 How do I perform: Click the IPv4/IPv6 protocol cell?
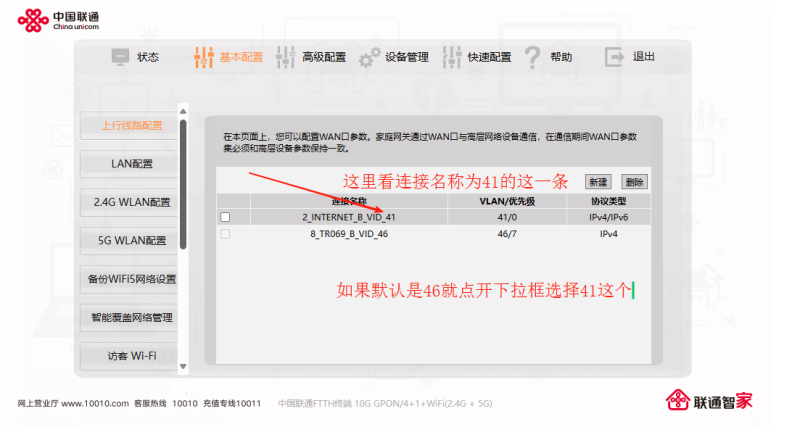tap(609, 217)
